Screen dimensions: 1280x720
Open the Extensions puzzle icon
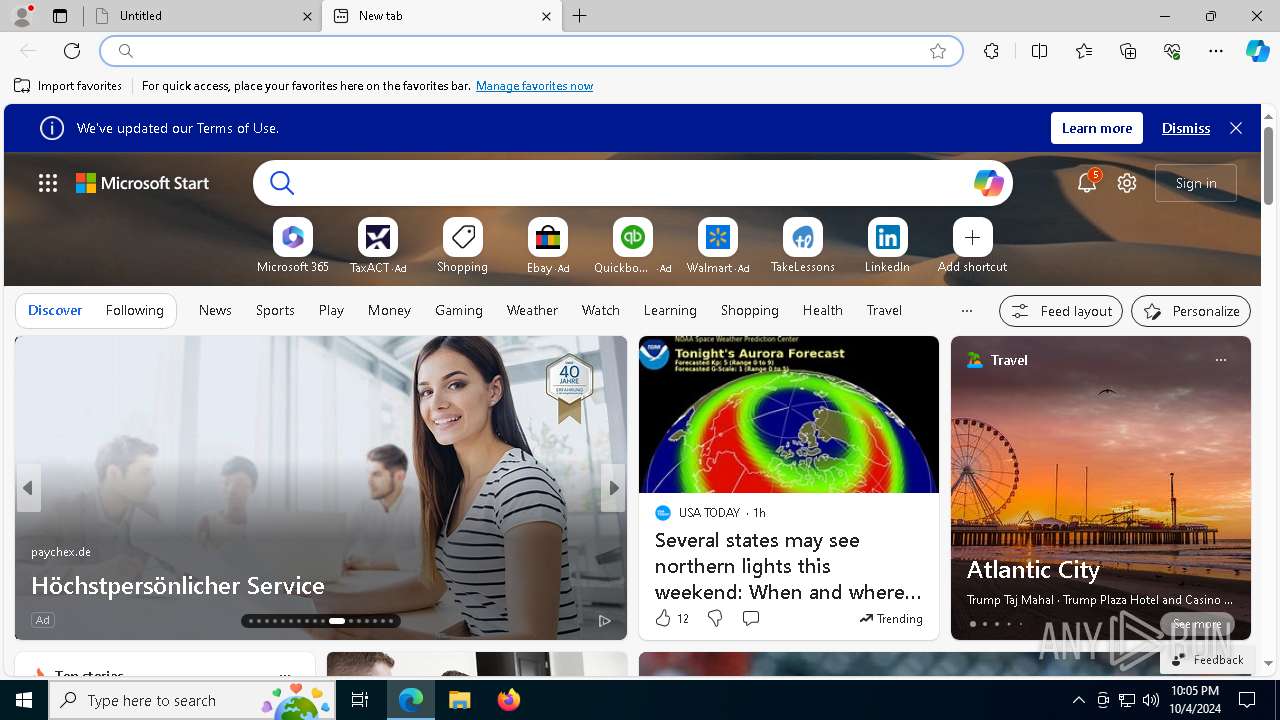tap(991, 51)
